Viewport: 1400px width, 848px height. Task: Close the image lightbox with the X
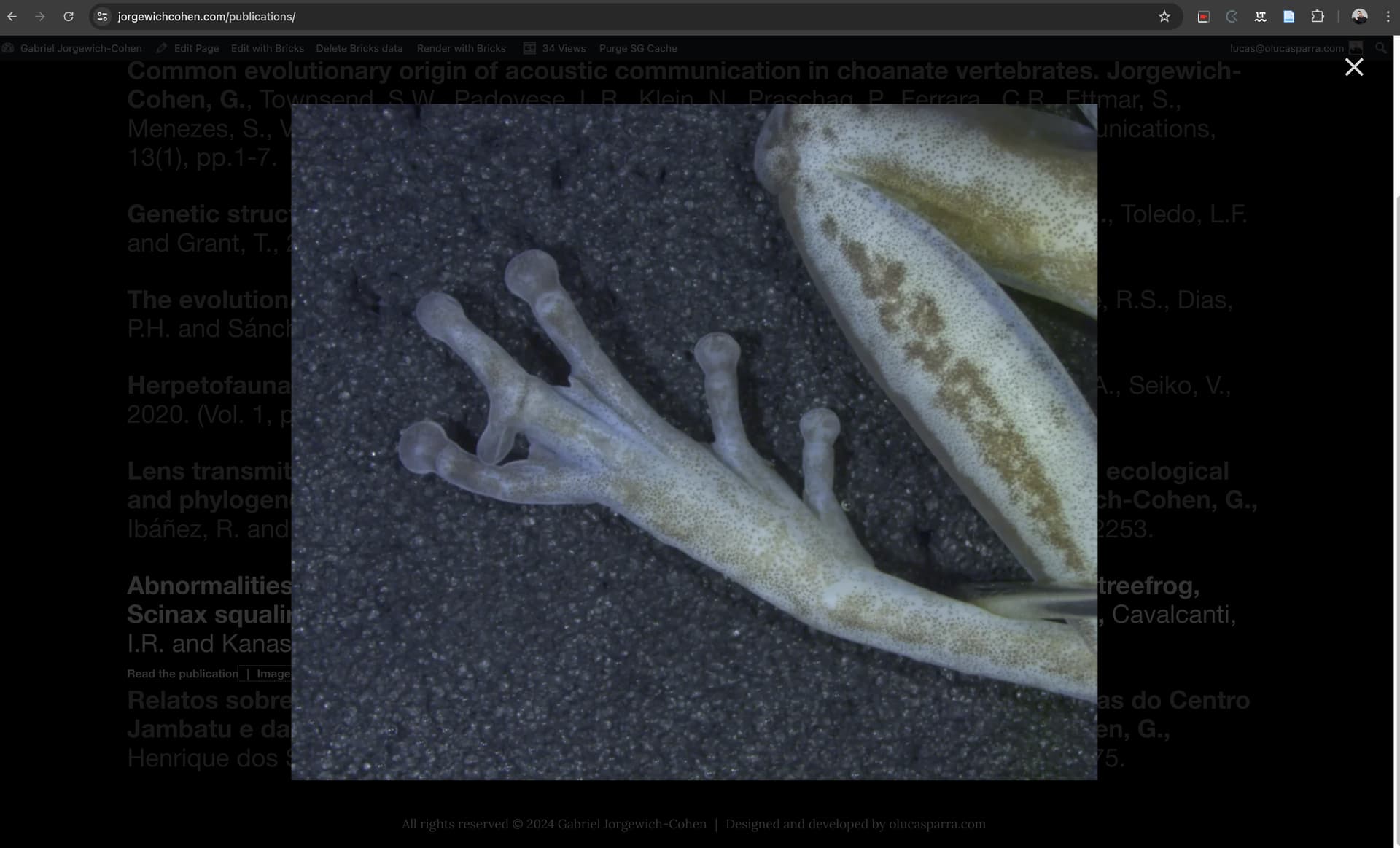[x=1354, y=67]
